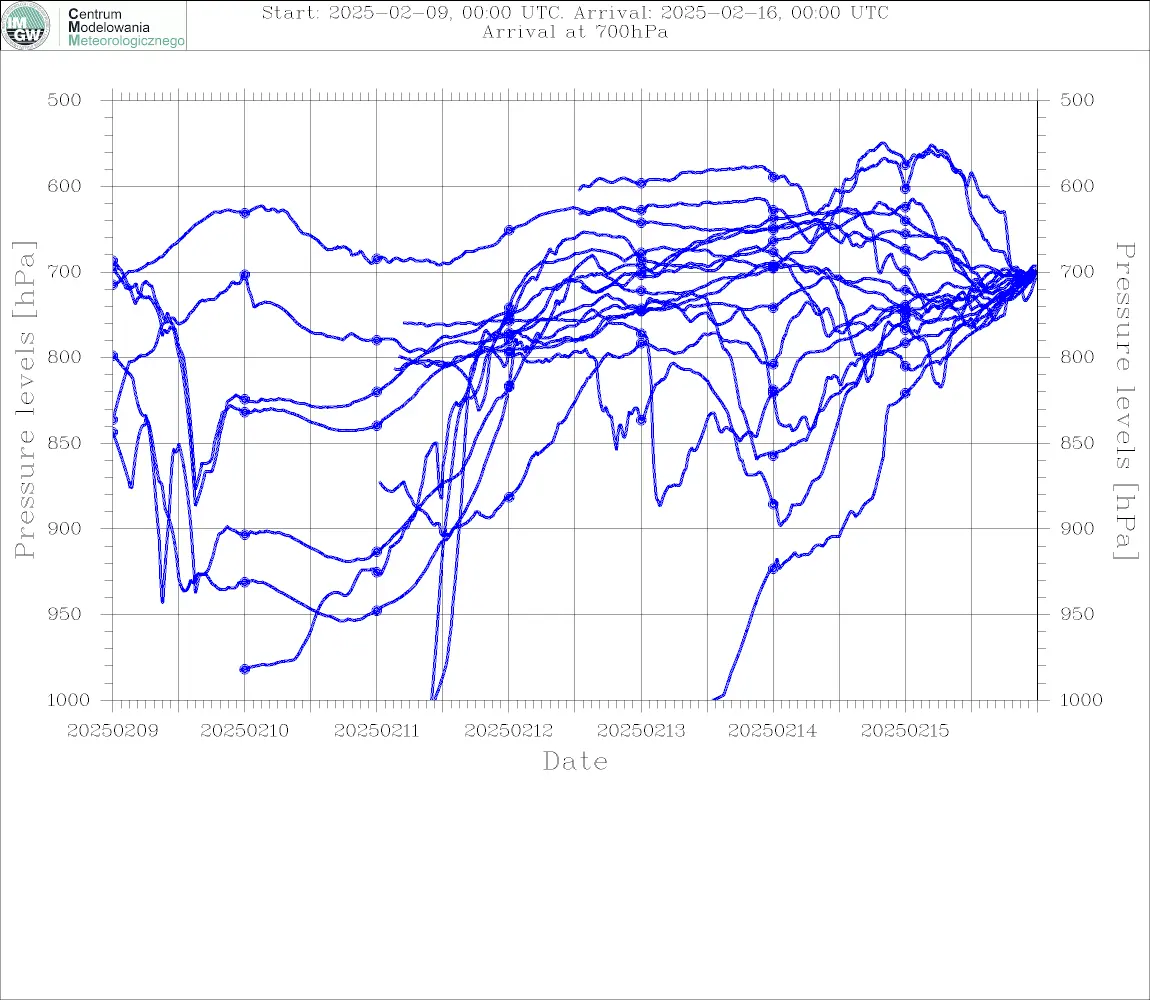Click the left axis 500 label
Image resolution: width=1150 pixels, height=1000 pixels.
click(65, 100)
